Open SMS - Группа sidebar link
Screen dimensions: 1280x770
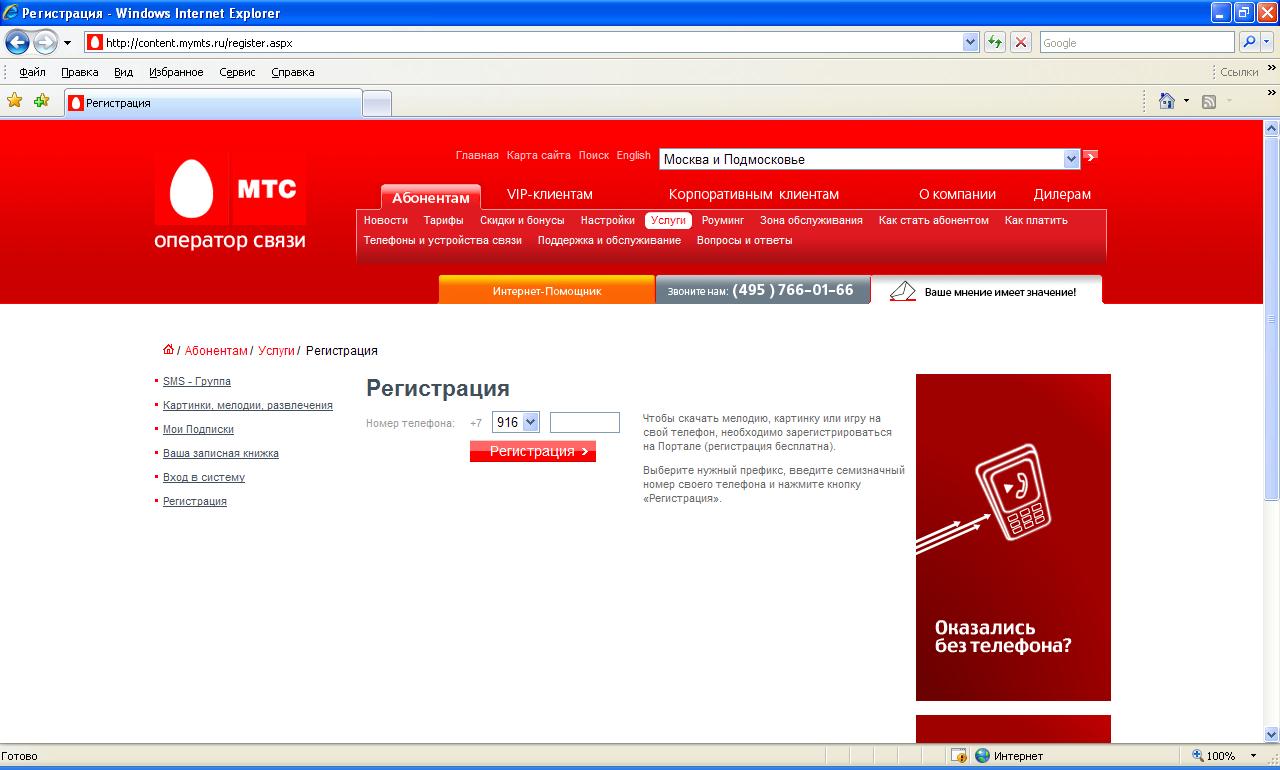click(x=197, y=381)
